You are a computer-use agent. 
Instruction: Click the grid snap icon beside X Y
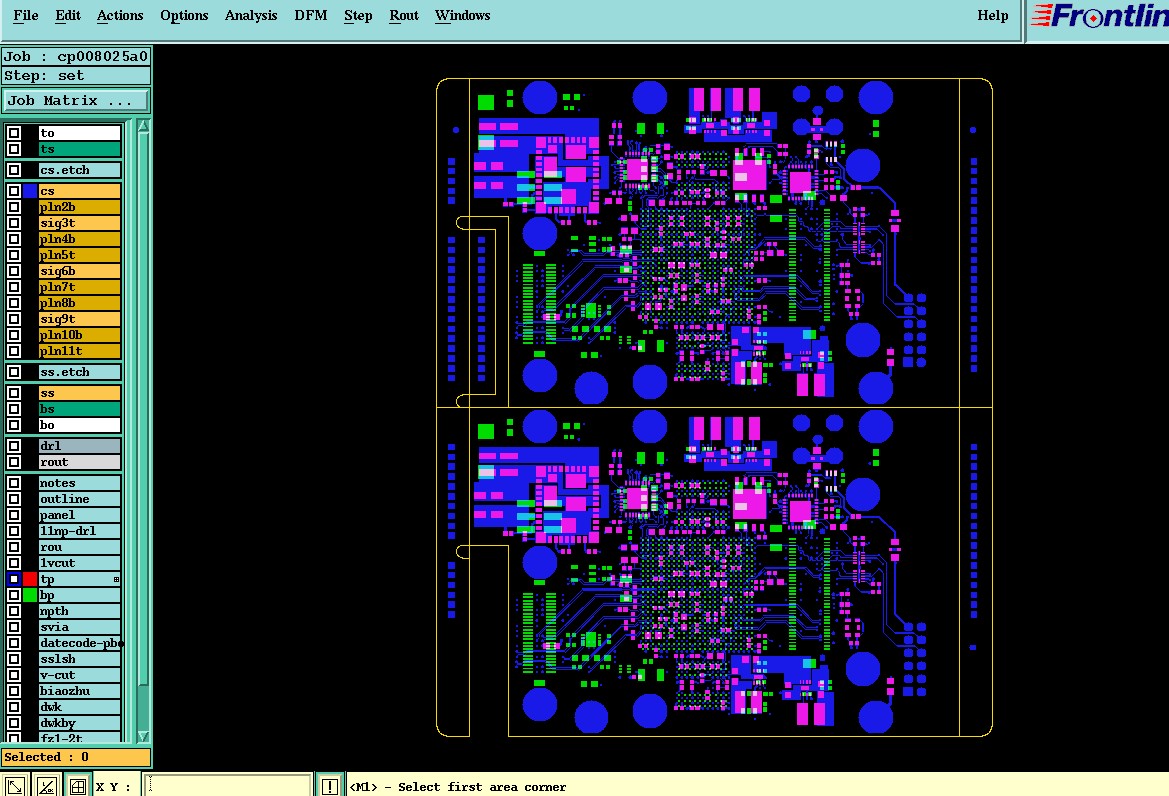pos(78,786)
